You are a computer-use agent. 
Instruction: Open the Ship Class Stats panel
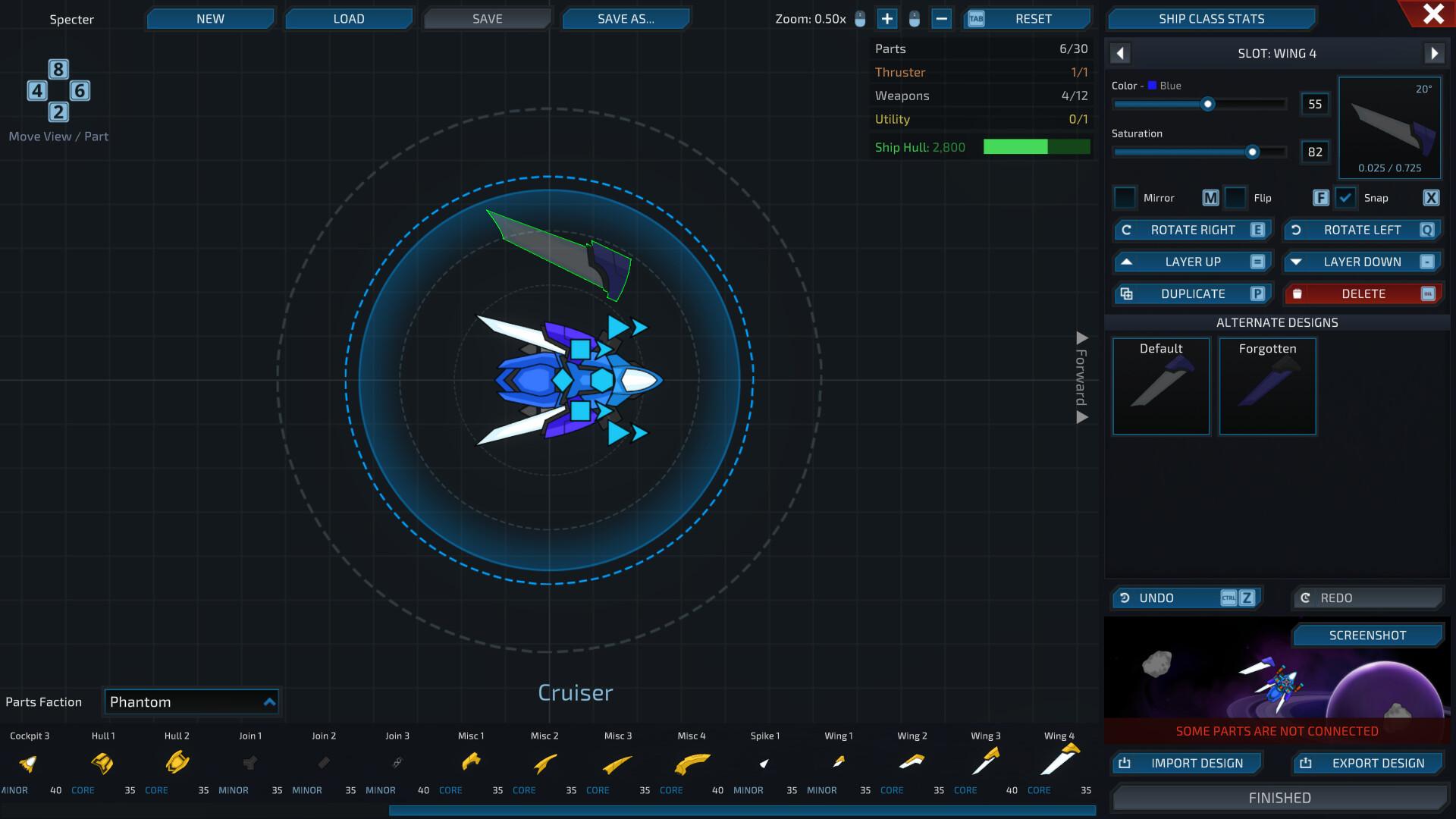click(1211, 18)
